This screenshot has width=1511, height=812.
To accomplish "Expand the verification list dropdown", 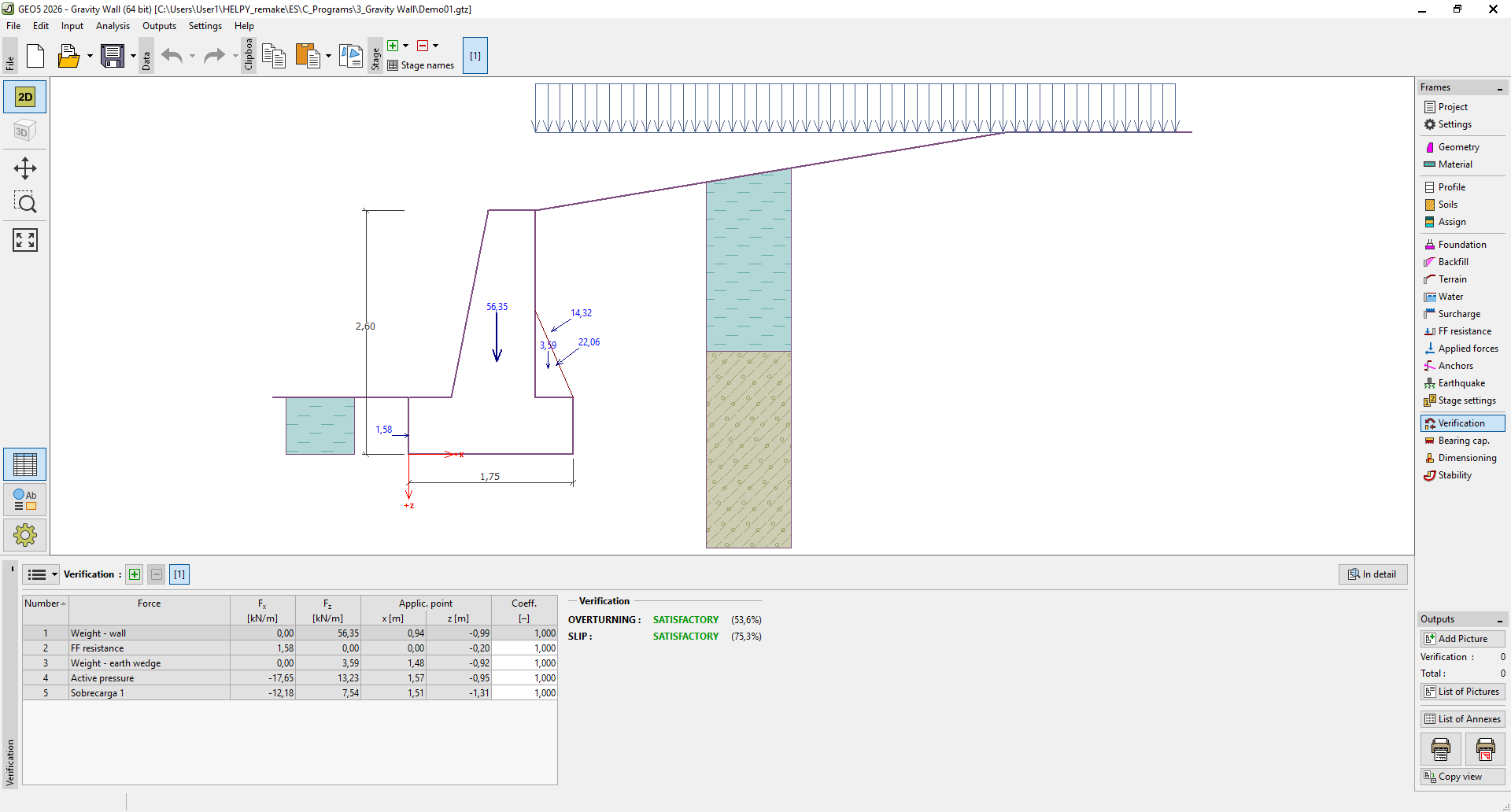I will point(54,574).
